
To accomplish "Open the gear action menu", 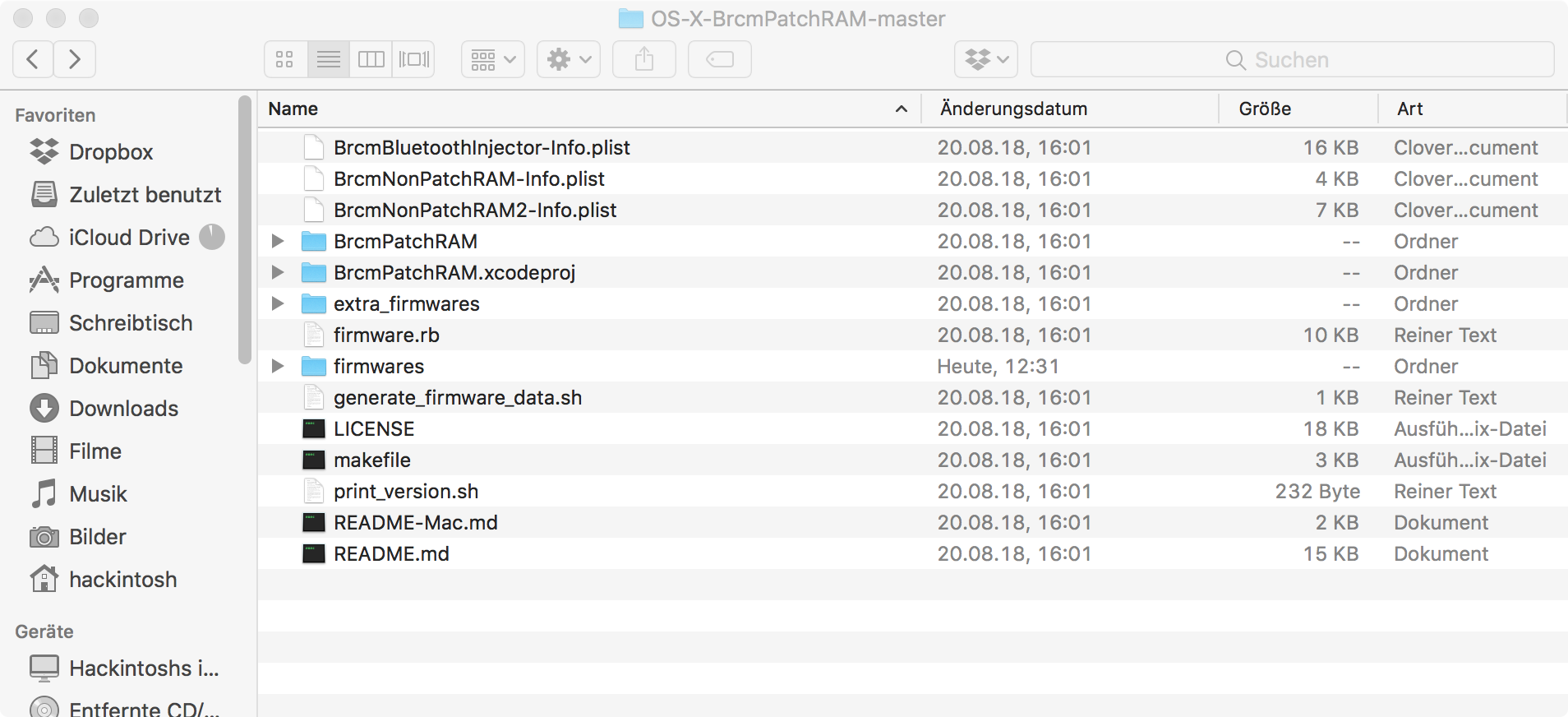I will pyautogui.click(x=569, y=59).
